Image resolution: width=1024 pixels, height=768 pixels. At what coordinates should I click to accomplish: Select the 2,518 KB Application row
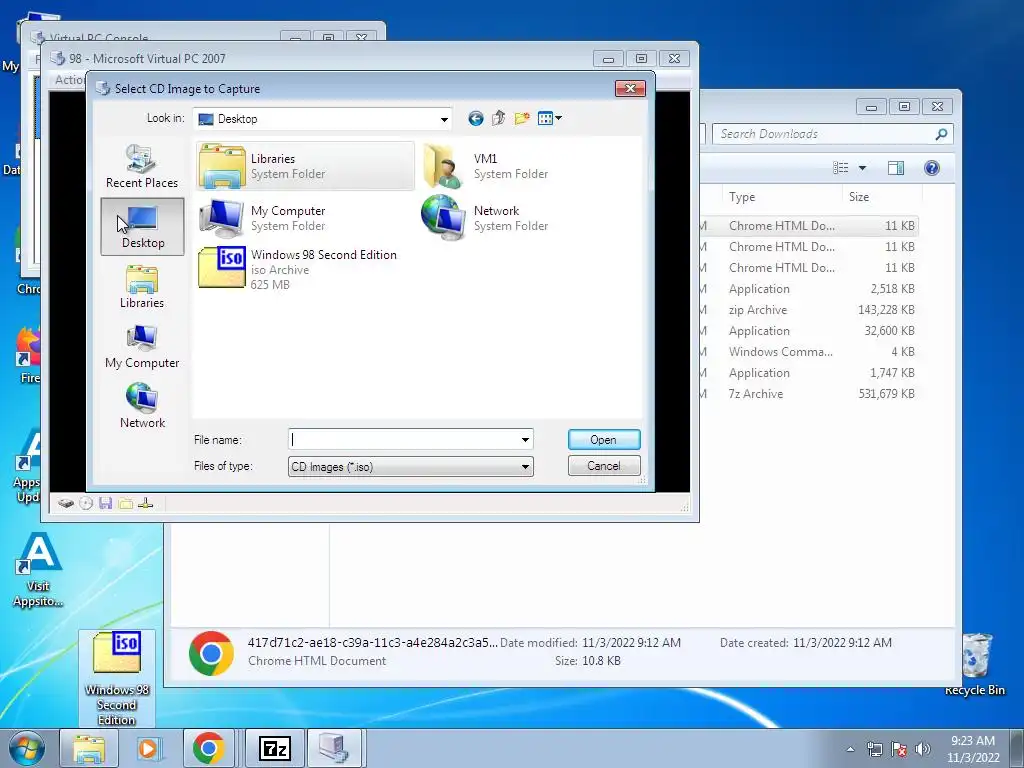(x=810, y=289)
